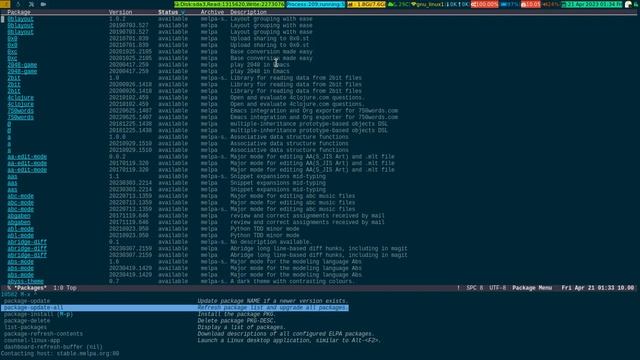Click 'Contacting host: stable.melpa.org:80' echo message

pos(60,354)
